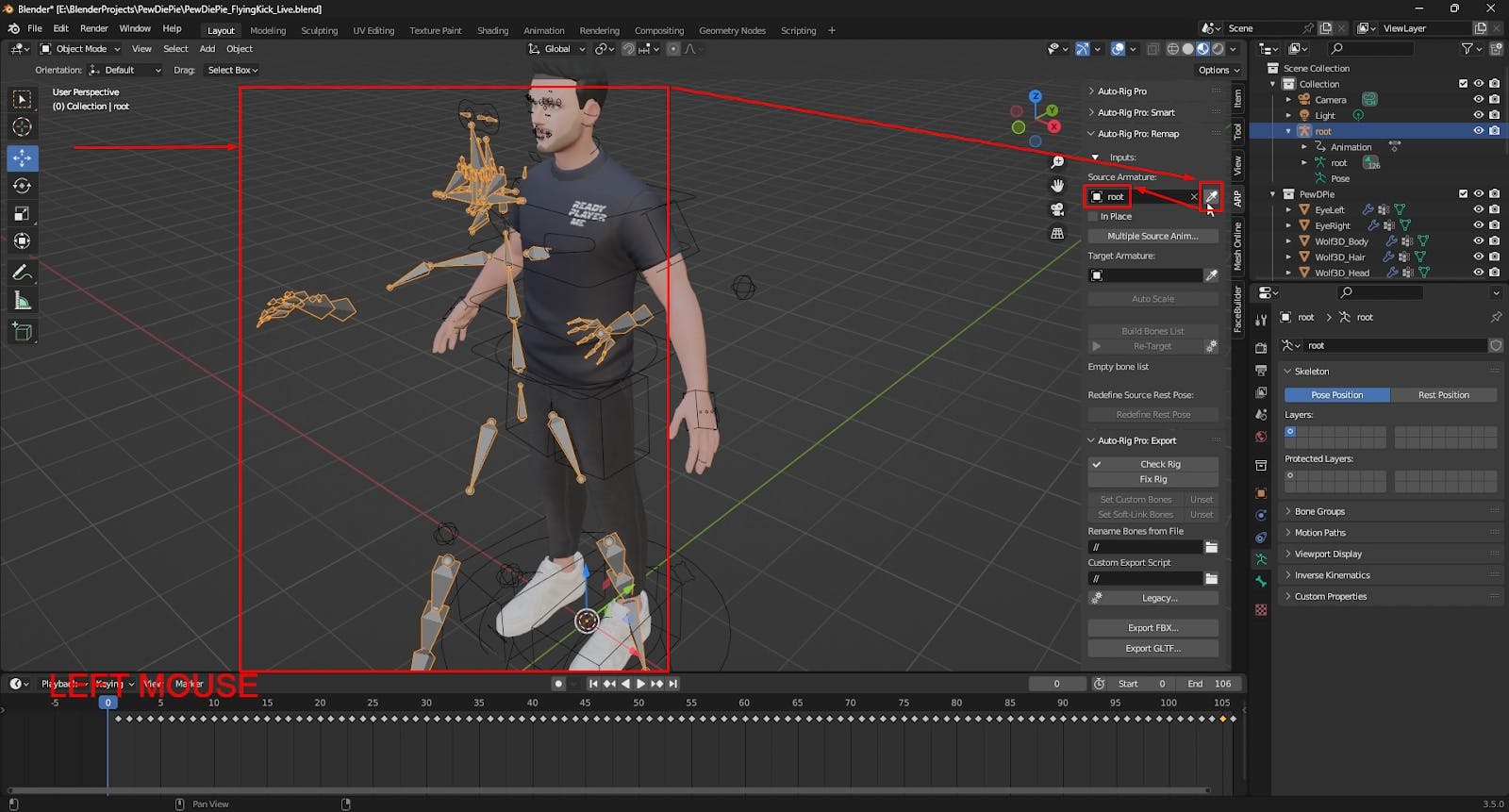Select the Annotate tool
The image size is (1509, 812).
(23, 273)
